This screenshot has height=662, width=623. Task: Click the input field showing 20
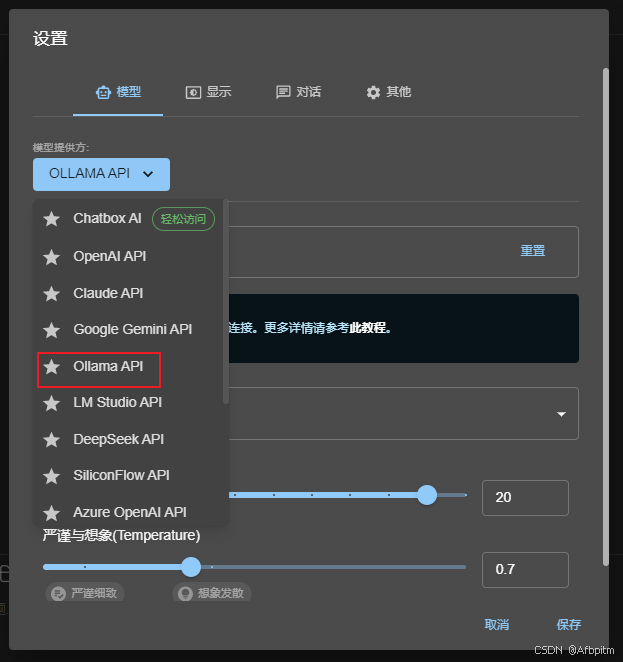point(525,498)
